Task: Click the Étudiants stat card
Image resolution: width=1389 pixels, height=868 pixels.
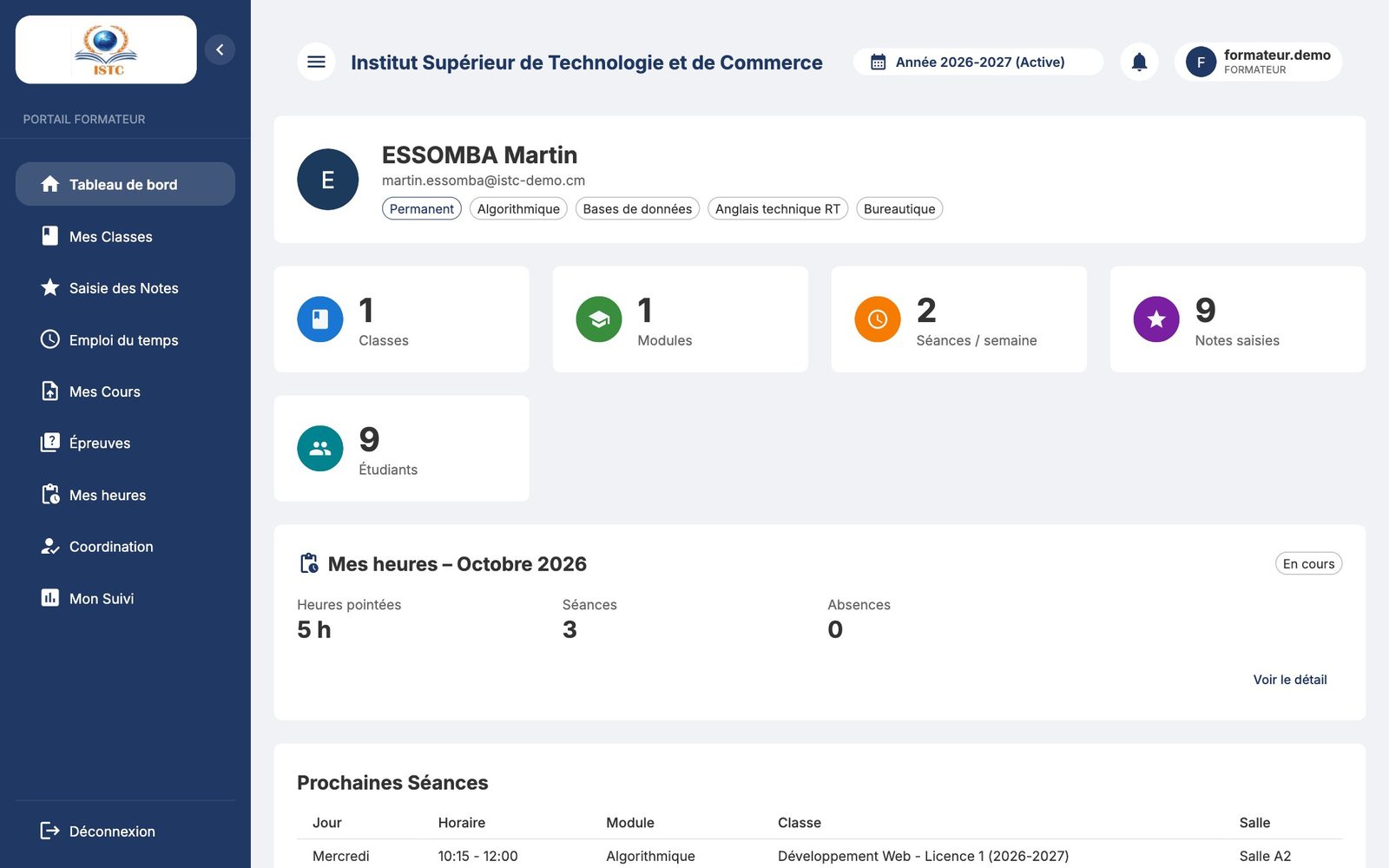Action: pyautogui.click(x=401, y=448)
